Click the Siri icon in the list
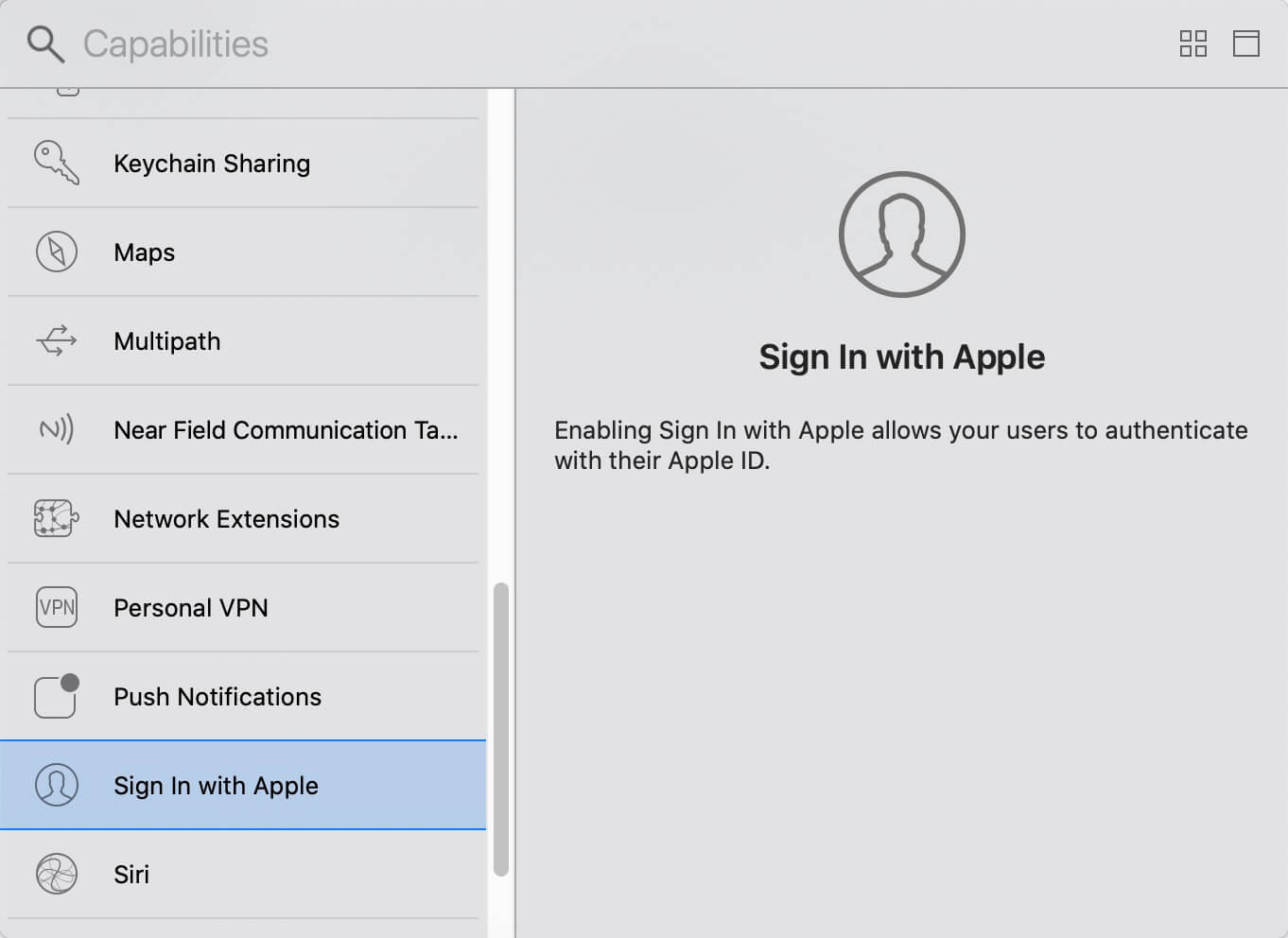The image size is (1288, 938). [57, 874]
